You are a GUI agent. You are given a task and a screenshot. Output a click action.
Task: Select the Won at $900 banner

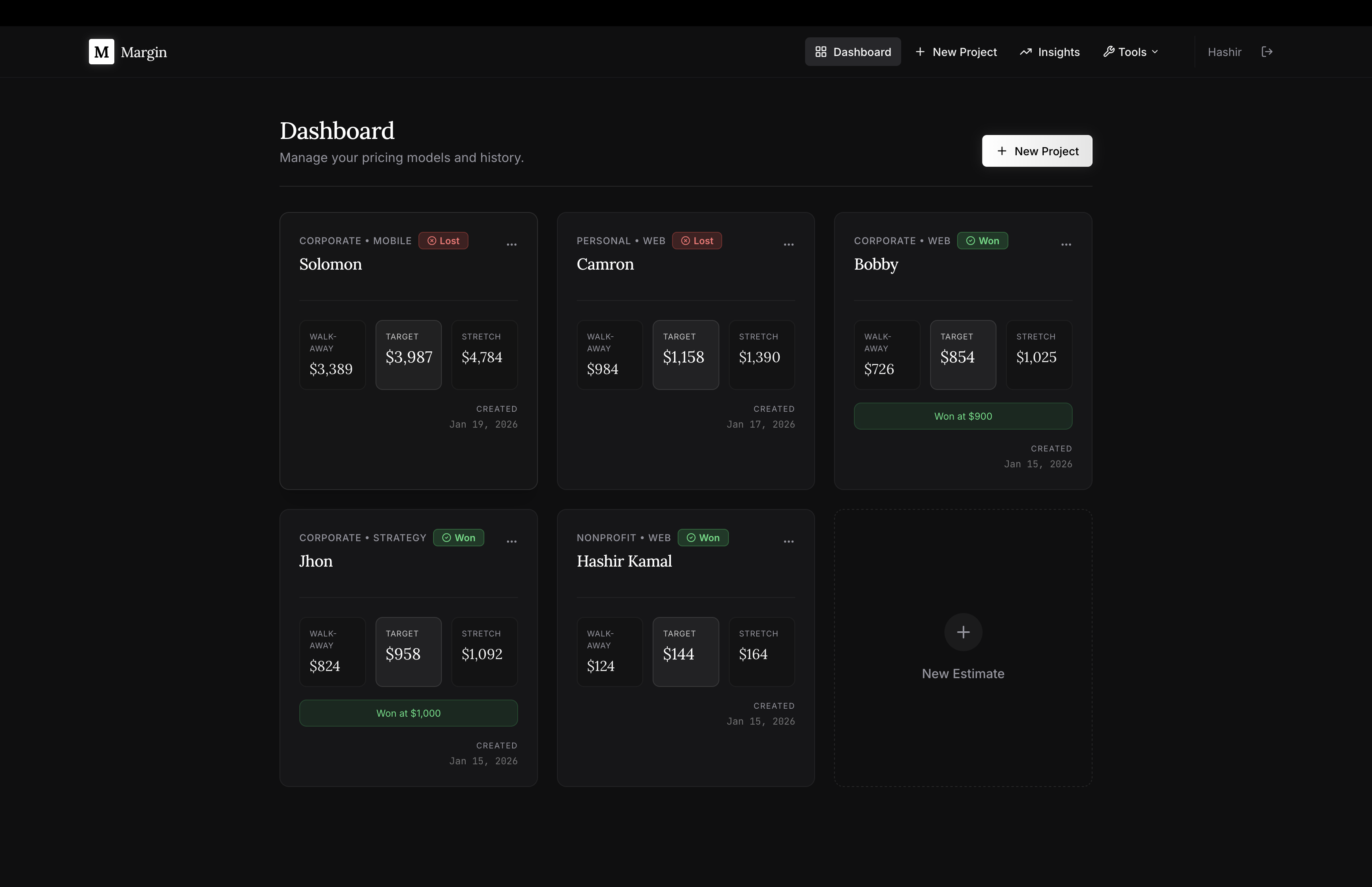pos(963,416)
